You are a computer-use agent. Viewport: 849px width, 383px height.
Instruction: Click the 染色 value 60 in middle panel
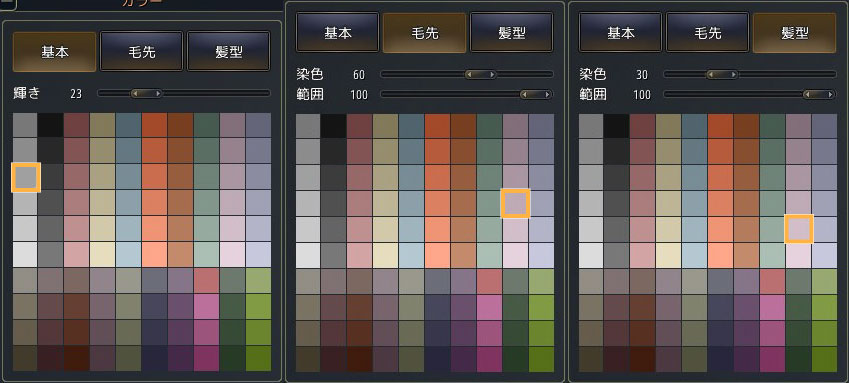(x=358, y=74)
